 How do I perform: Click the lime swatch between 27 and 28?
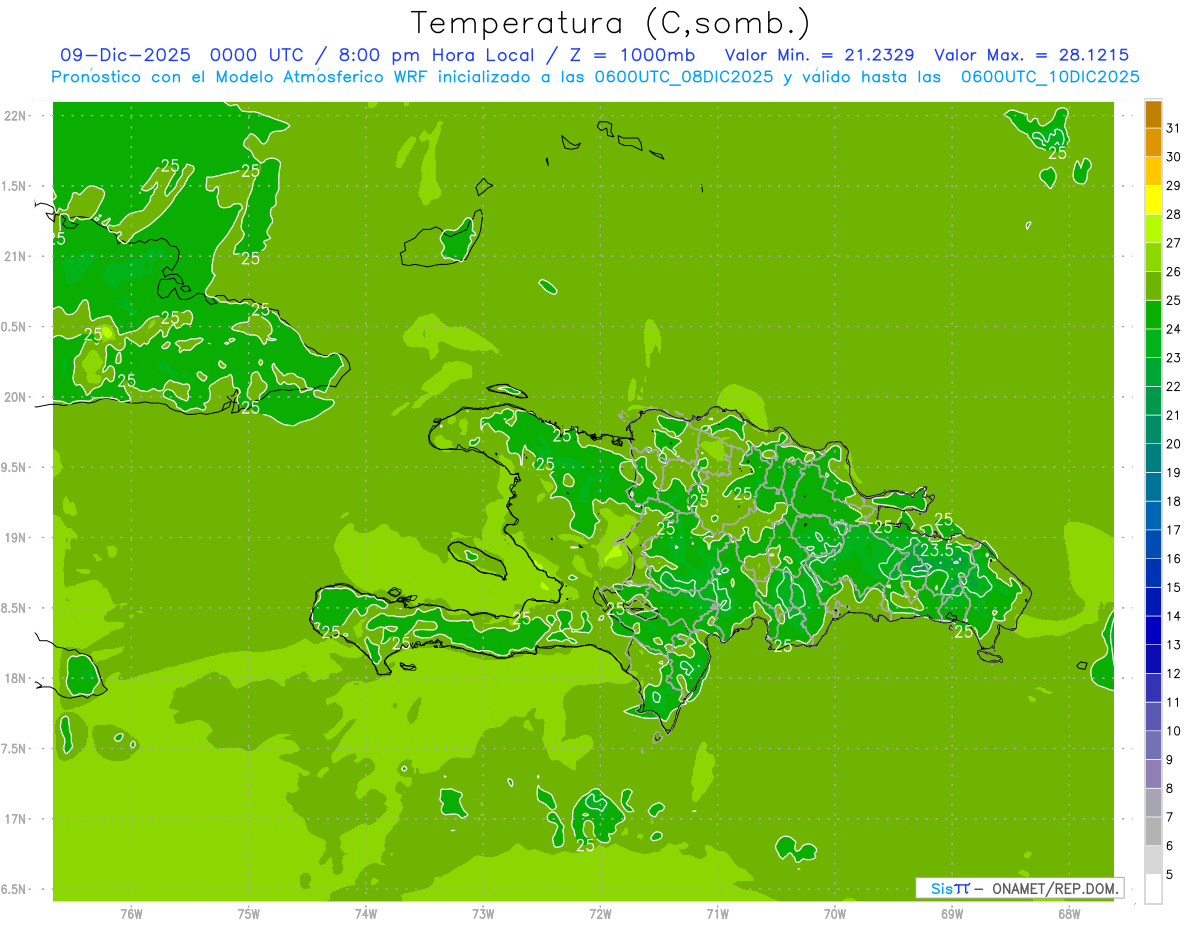(x=1153, y=228)
